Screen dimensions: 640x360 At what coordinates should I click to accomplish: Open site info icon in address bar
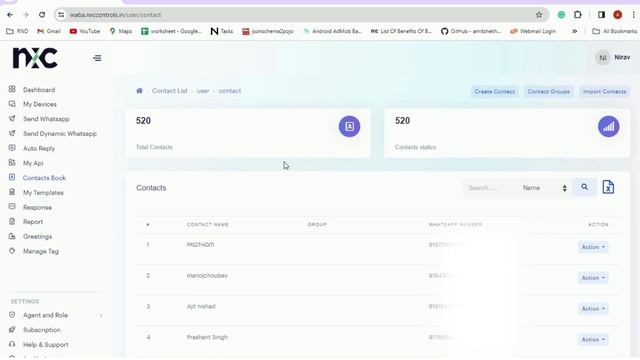click(61, 15)
